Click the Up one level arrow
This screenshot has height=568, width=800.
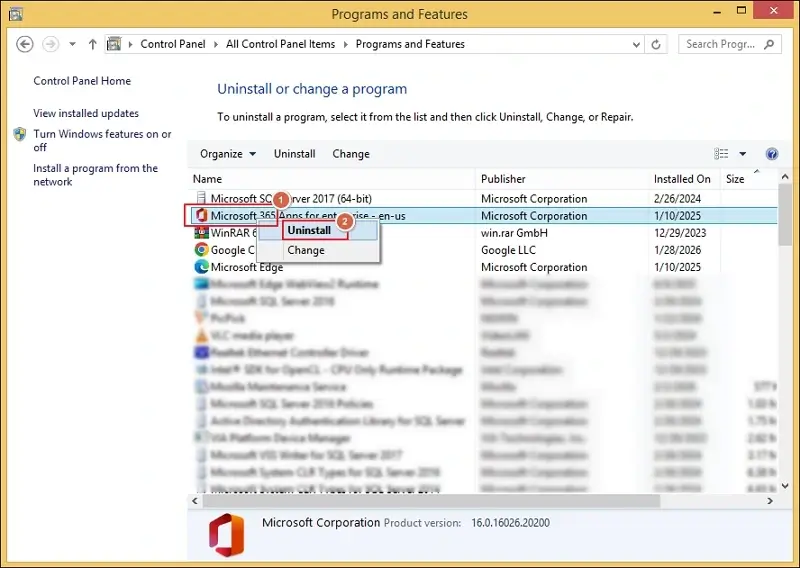point(93,45)
